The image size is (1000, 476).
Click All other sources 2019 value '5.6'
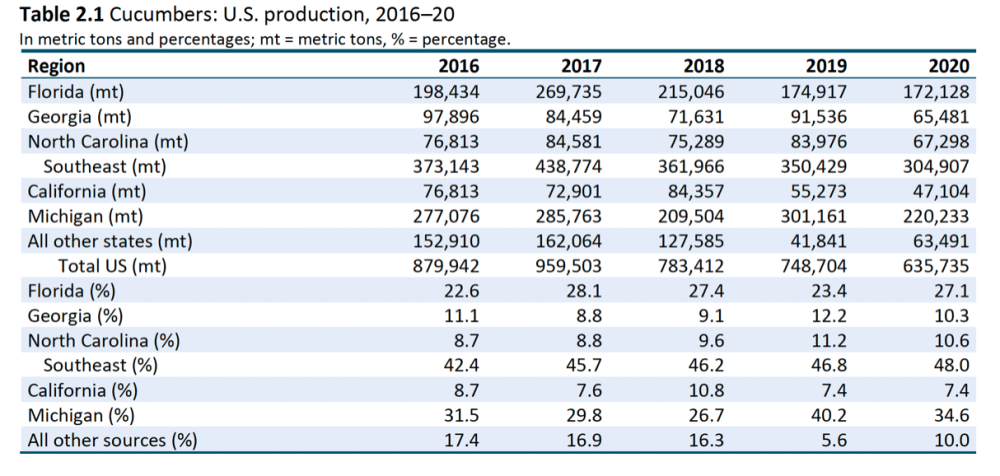pyautogui.click(x=834, y=440)
